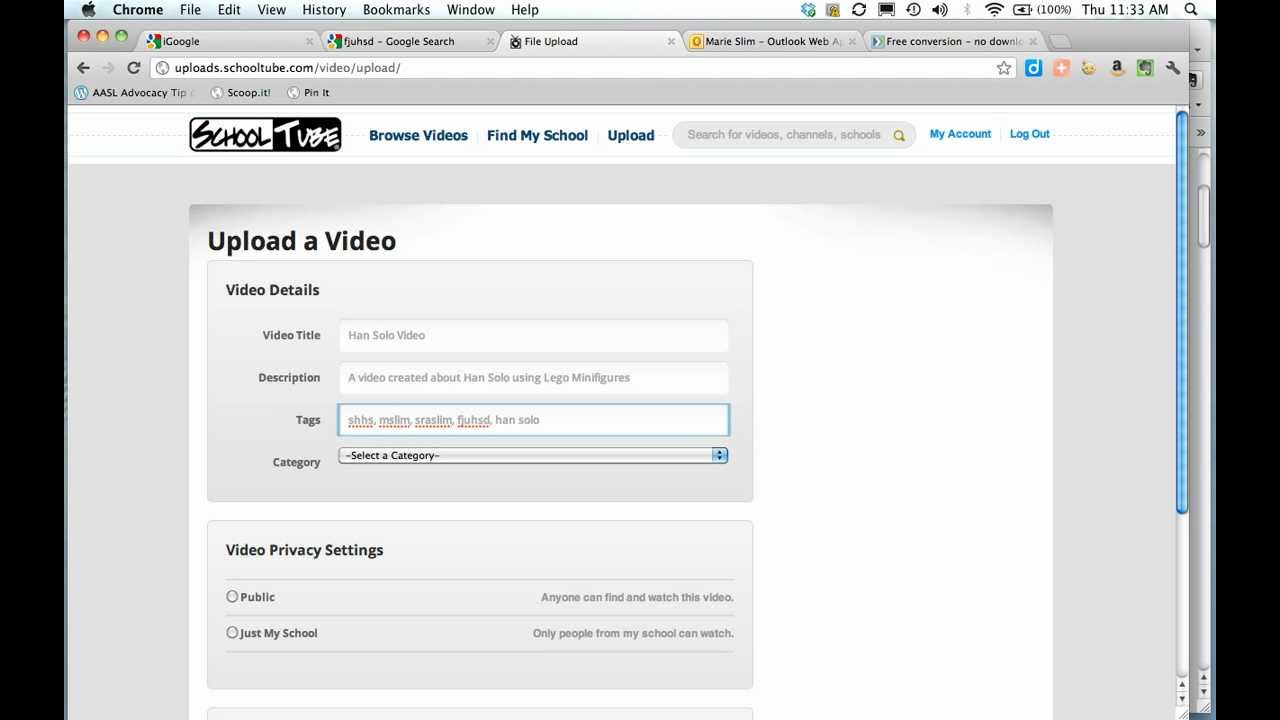The image size is (1280, 720).
Task: Close the iGoogle tab
Action: 309,41
